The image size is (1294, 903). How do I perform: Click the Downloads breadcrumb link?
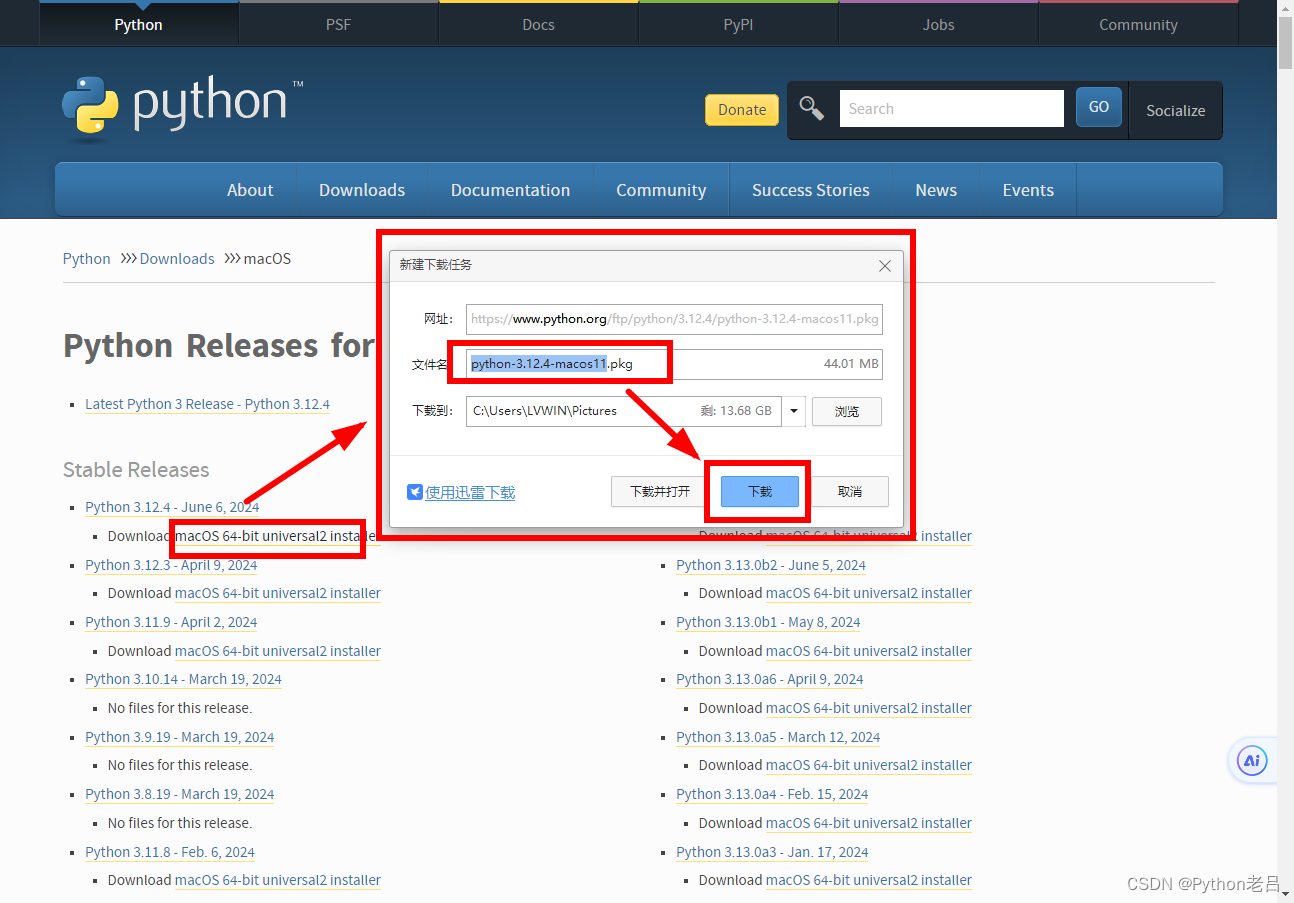click(177, 258)
